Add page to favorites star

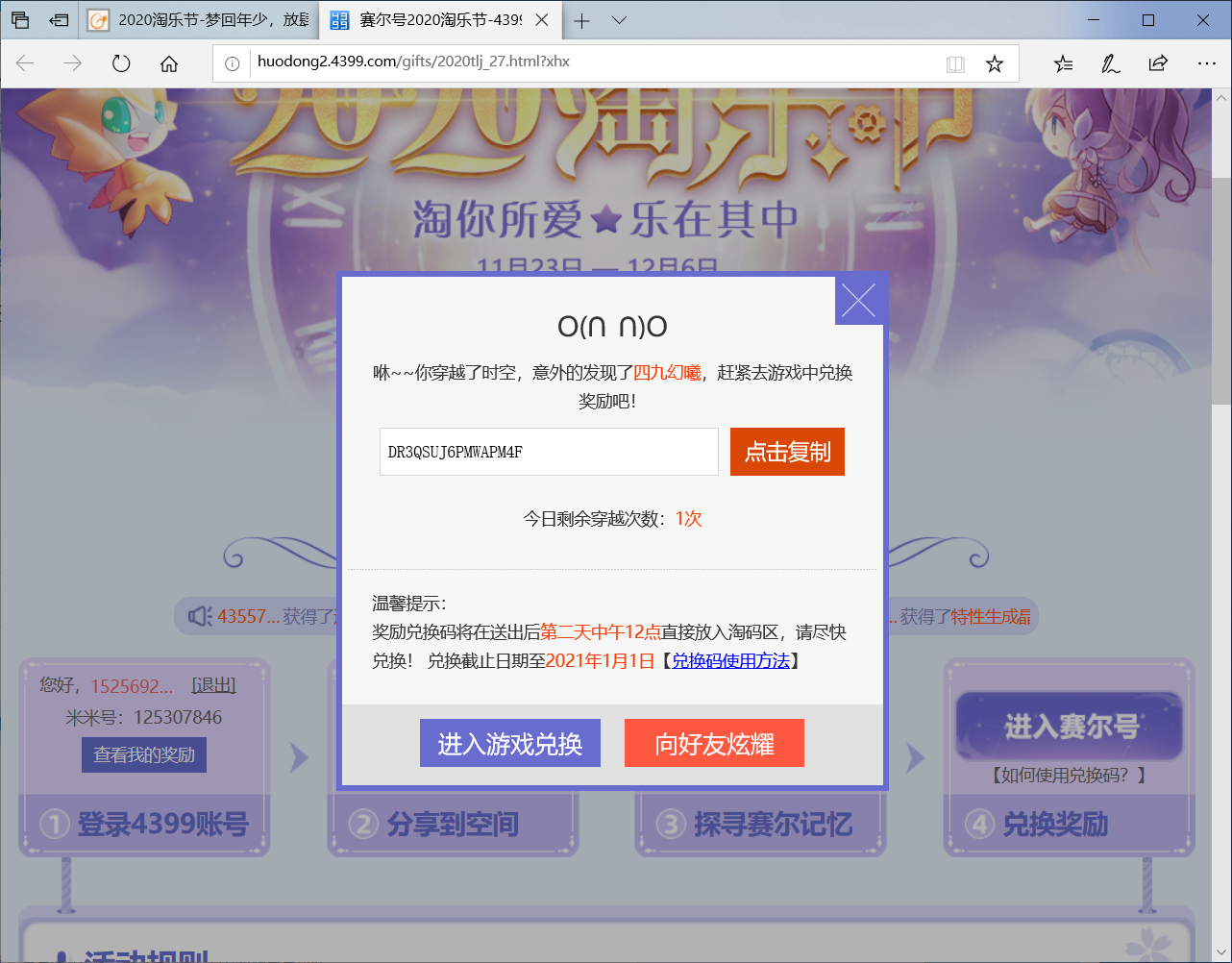click(995, 63)
